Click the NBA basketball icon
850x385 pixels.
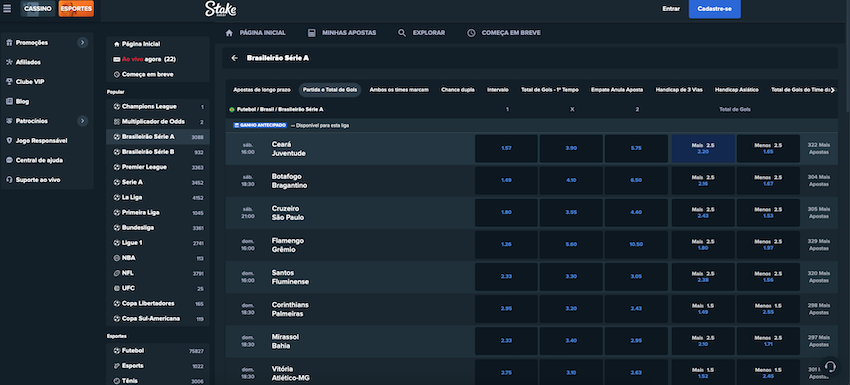click(x=117, y=258)
